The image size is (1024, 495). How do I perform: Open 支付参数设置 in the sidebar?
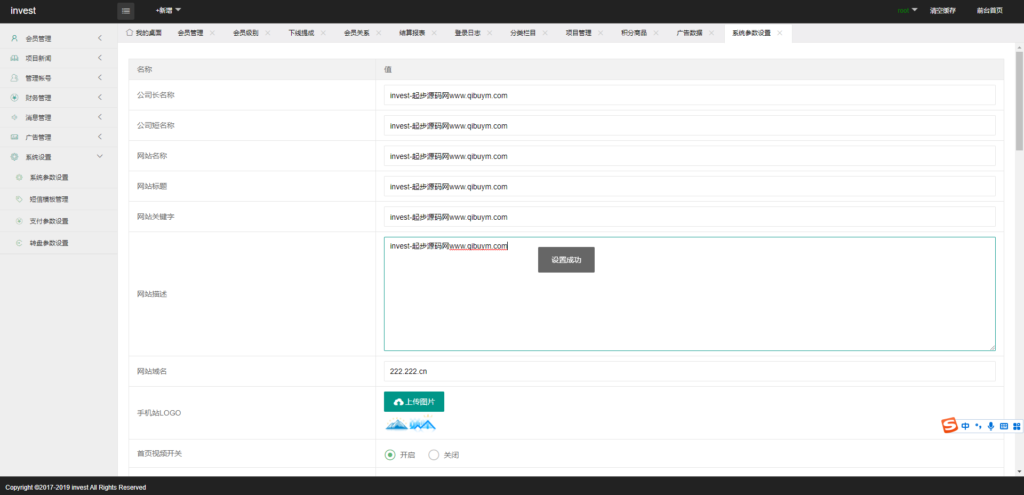tap(49, 221)
